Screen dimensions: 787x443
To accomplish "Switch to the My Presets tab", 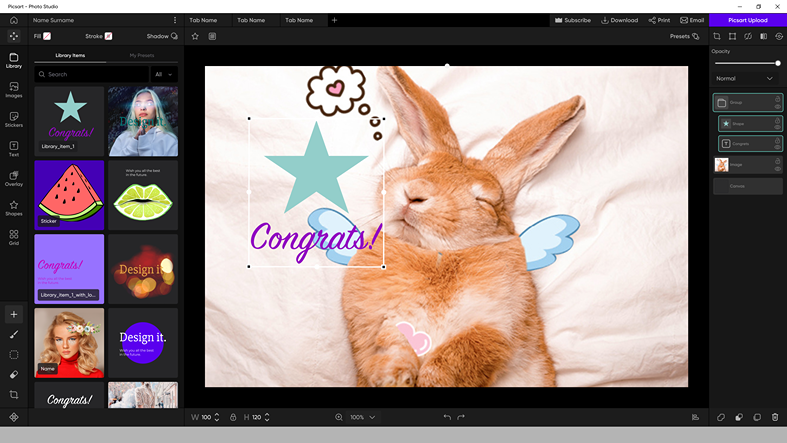I will point(141,55).
